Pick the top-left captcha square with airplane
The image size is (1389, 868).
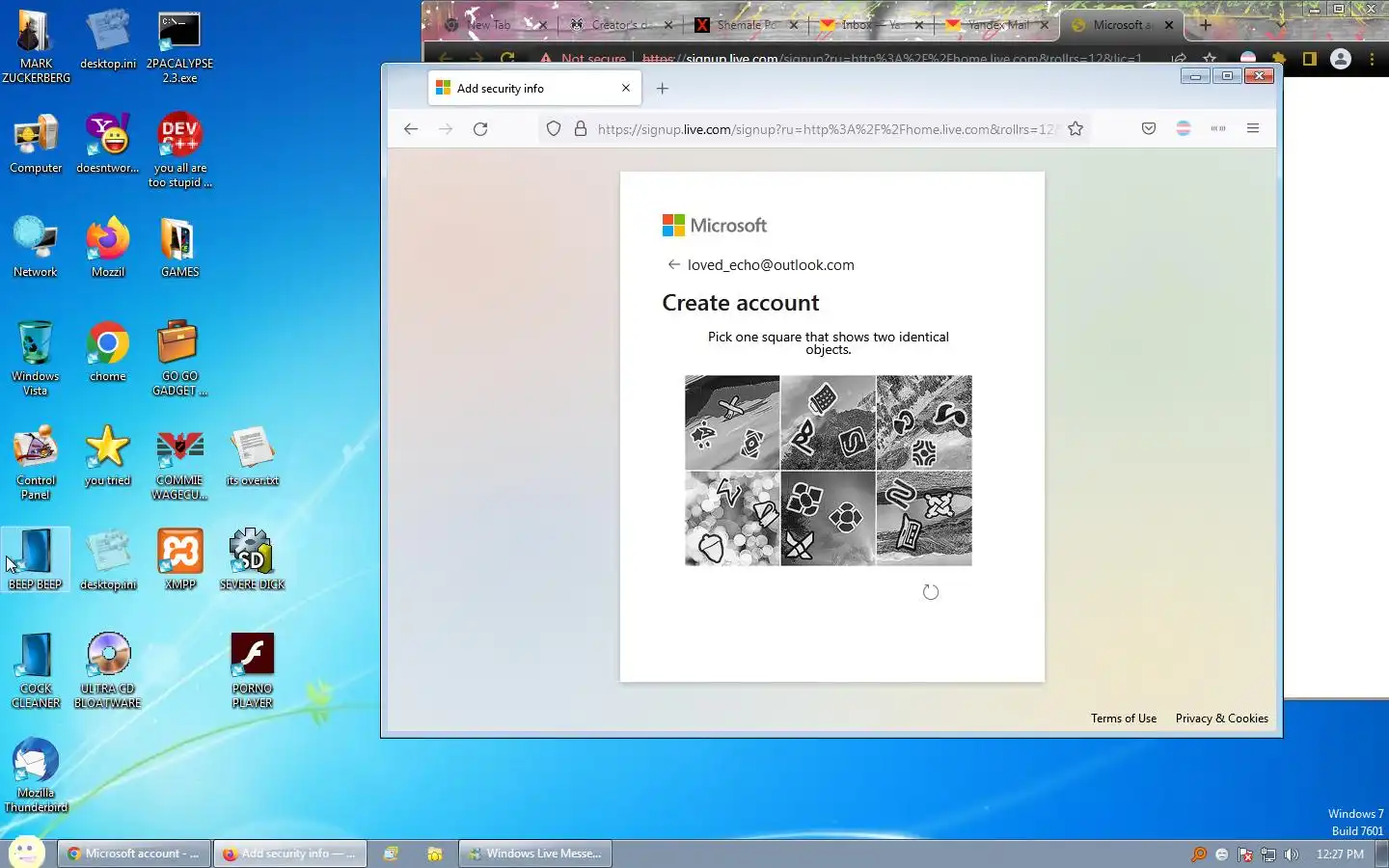click(732, 422)
